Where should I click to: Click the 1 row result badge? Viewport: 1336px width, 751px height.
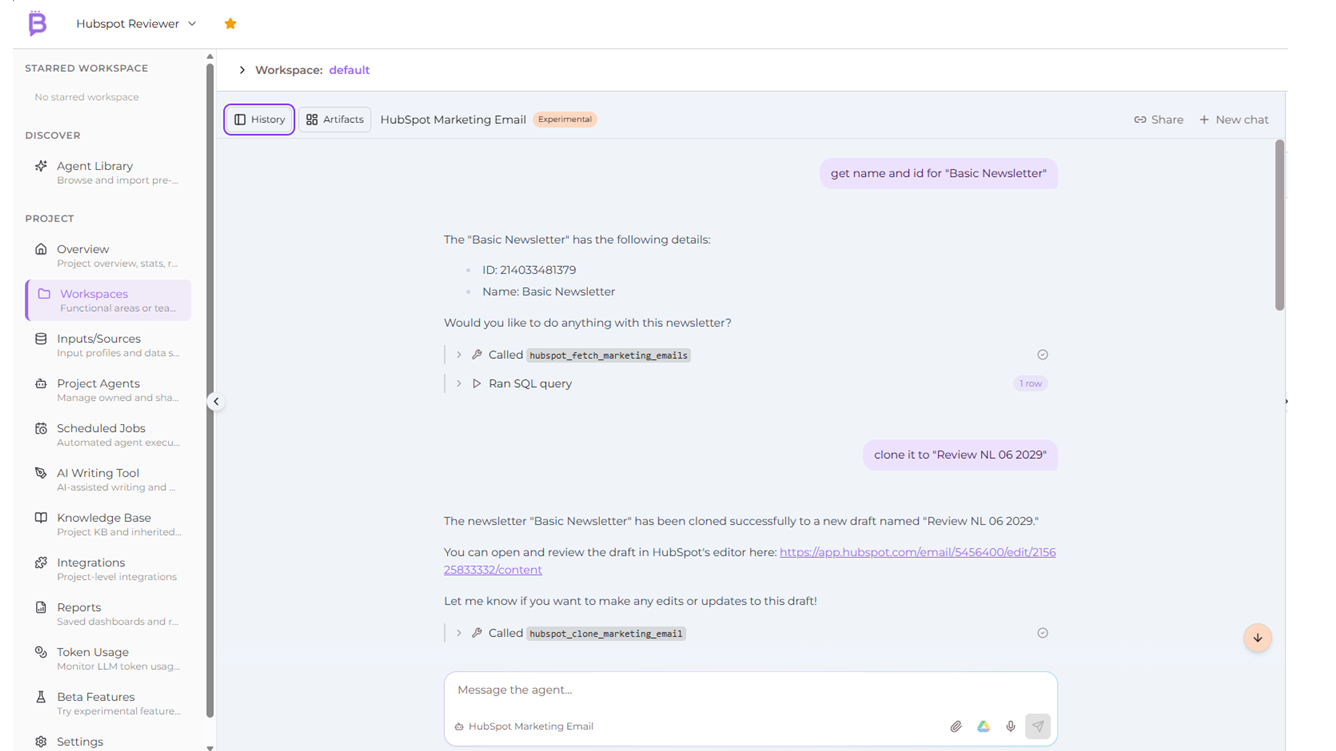pos(1030,383)
